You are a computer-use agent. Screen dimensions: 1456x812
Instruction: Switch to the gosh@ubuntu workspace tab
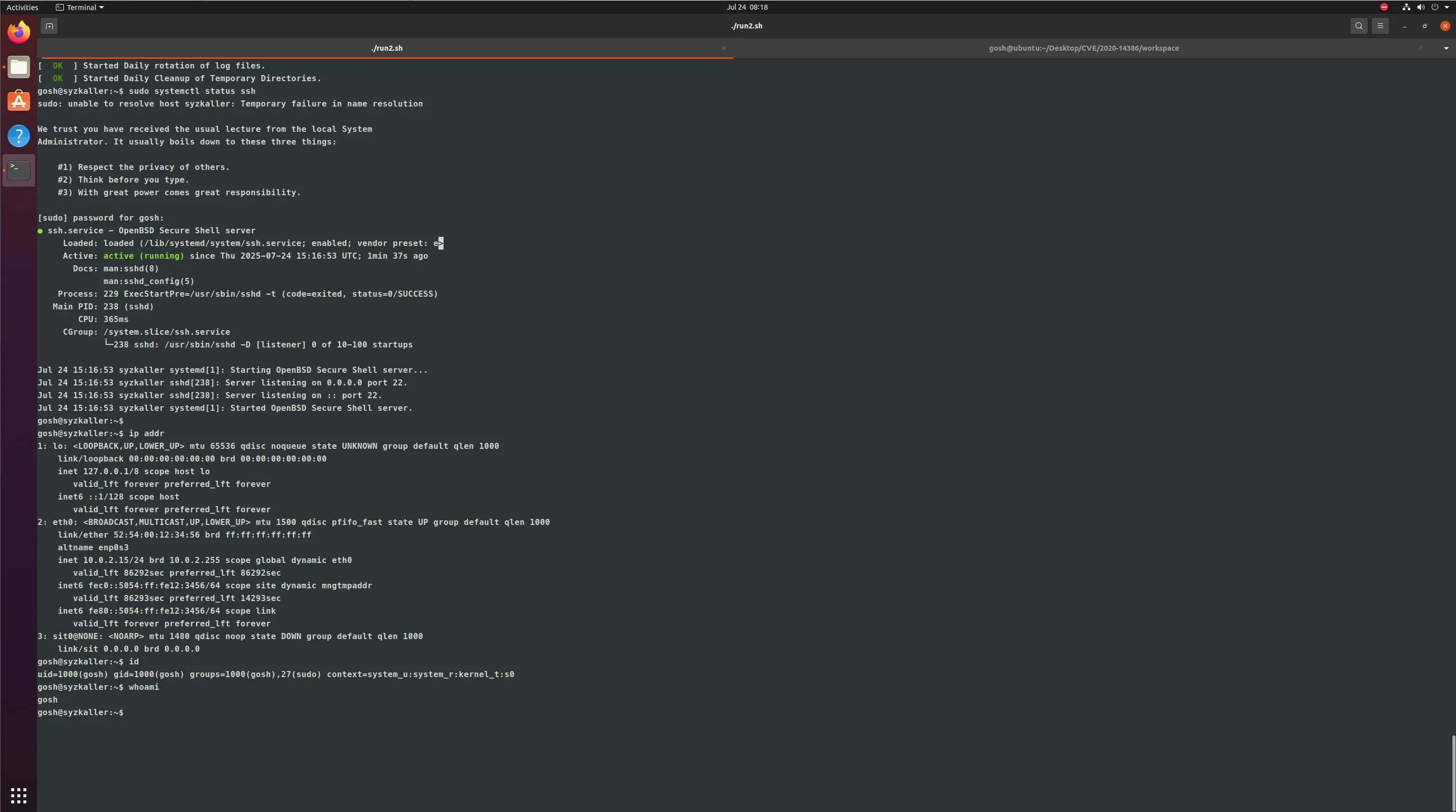(x=1083, y=49)
